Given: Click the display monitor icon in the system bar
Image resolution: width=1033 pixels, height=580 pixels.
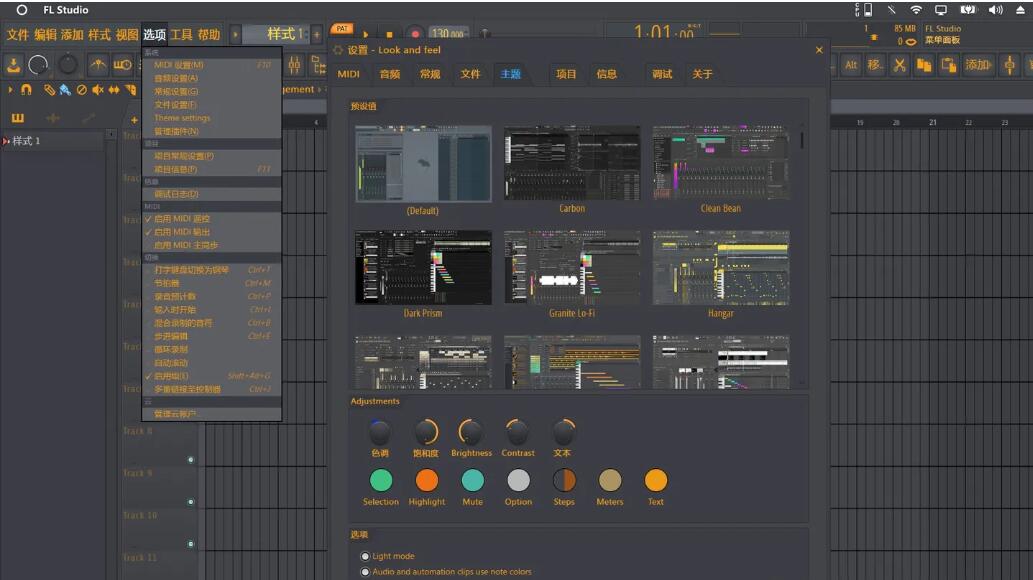Looking at the screenshot, I should coord(941,10).
